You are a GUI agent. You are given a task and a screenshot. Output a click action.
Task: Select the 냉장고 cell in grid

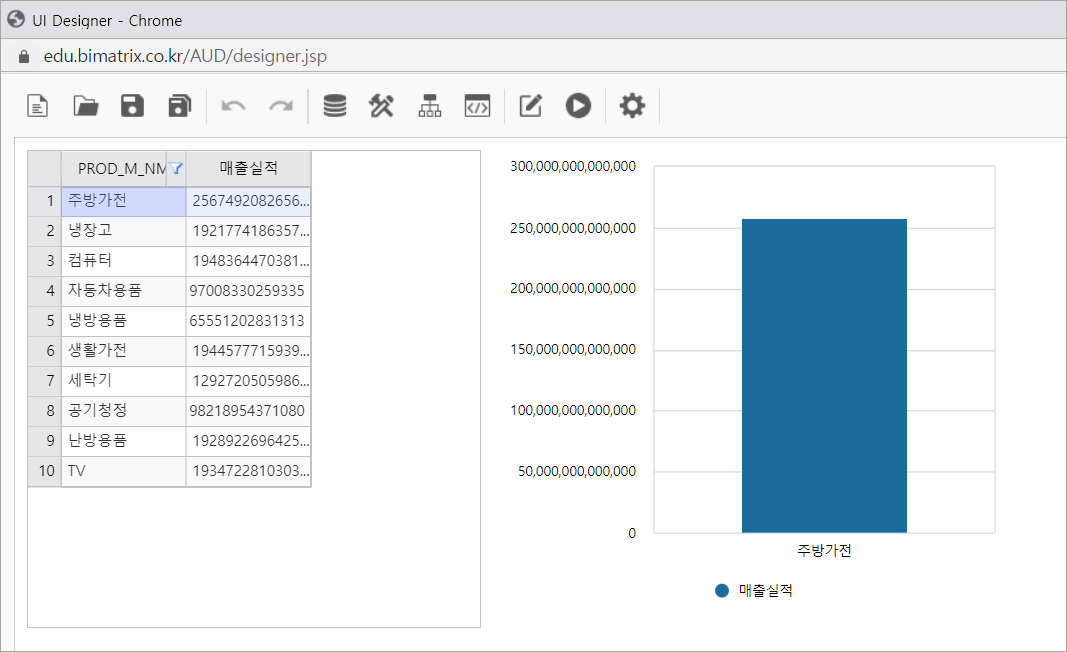[123, 231]
